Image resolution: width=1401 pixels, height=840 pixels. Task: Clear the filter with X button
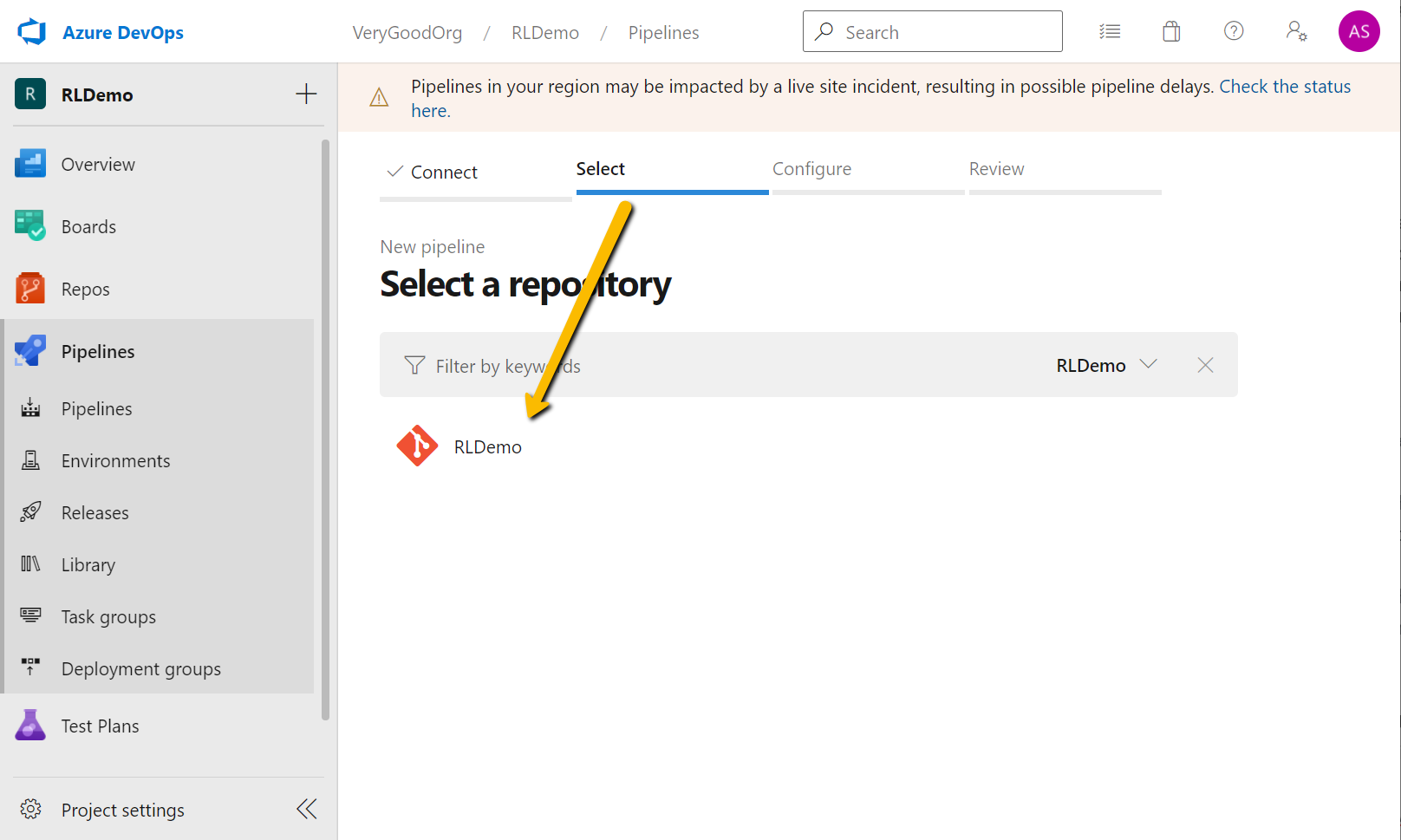coord(1205,366)
